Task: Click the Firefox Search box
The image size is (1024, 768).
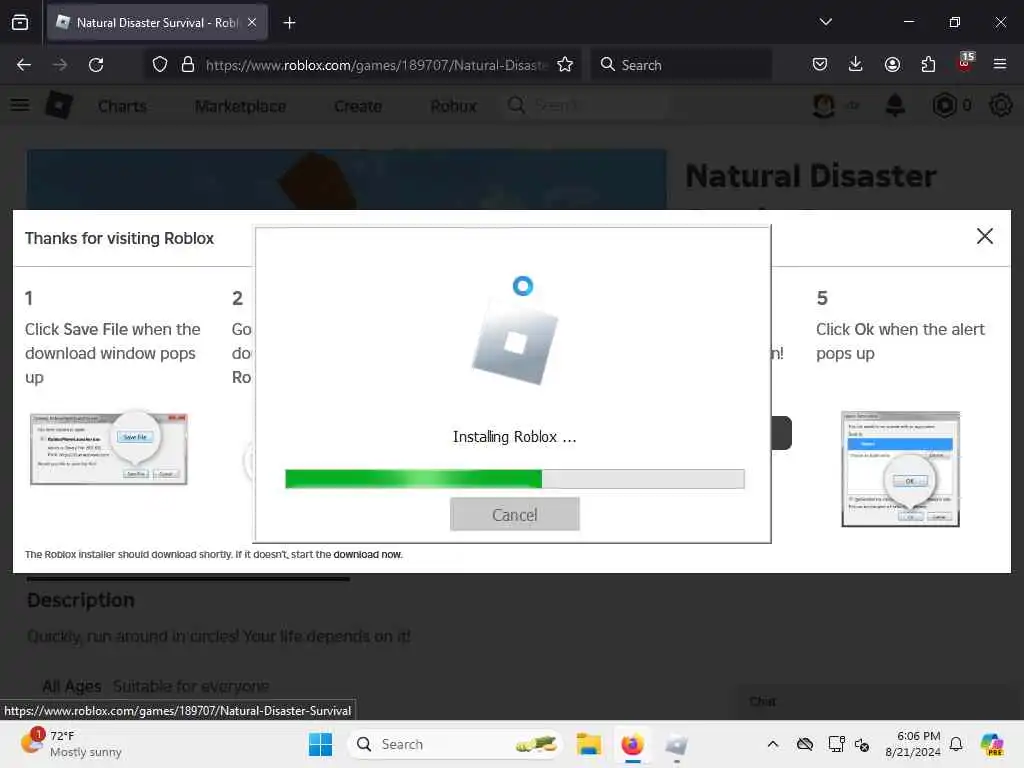Action: pyautogui.click(x=681, y=65)
